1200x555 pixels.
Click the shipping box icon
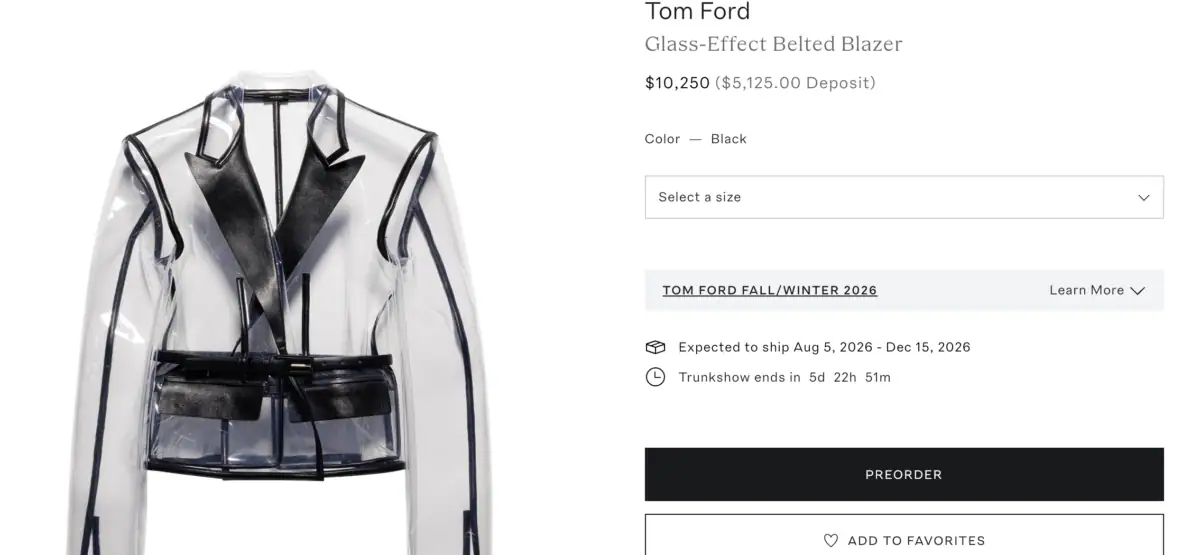click(655, 347)
